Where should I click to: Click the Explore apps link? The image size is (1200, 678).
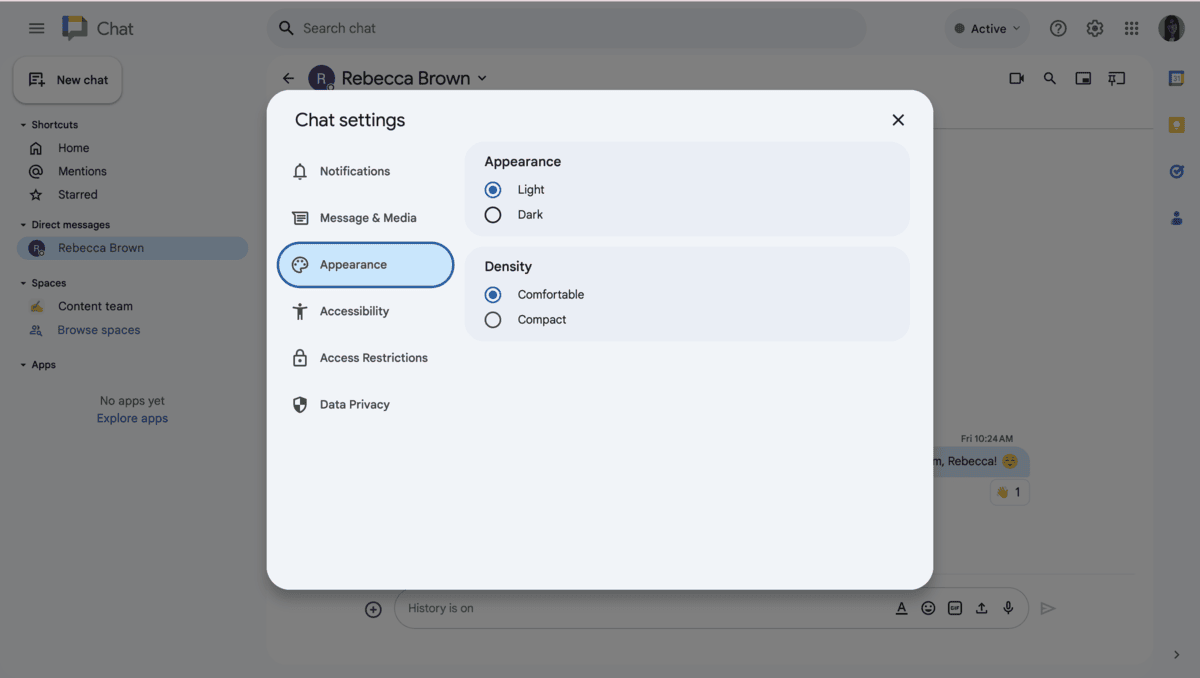[132, 418]
